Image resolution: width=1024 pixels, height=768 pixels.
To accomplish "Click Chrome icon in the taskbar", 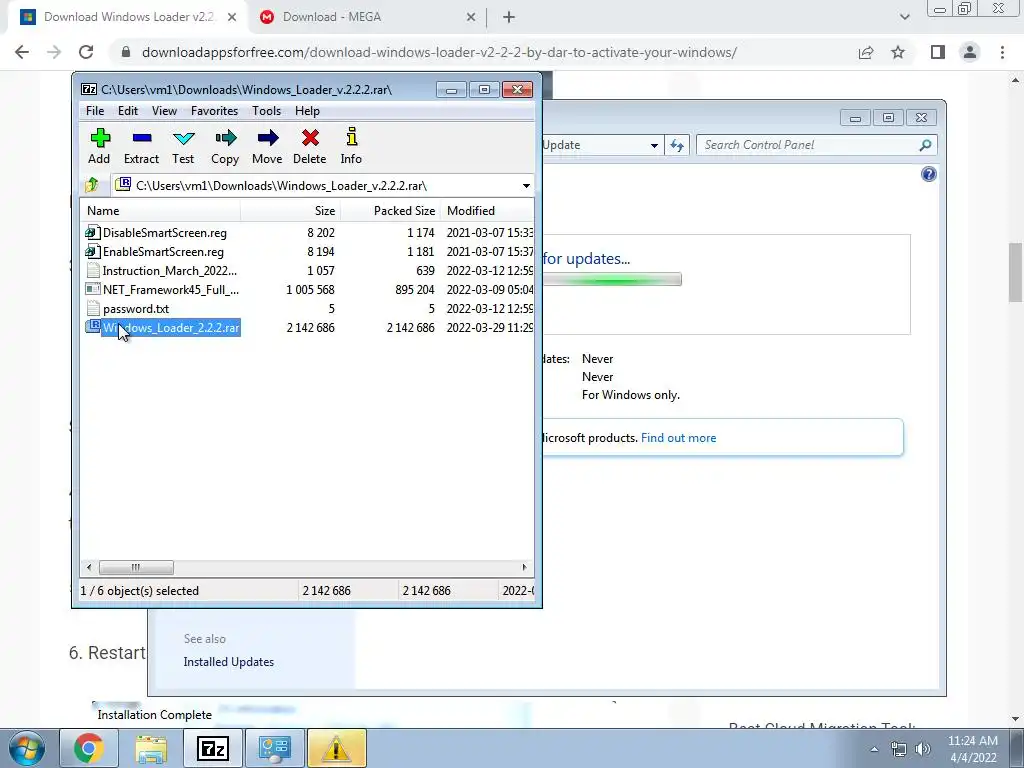I will pos(88,748).
